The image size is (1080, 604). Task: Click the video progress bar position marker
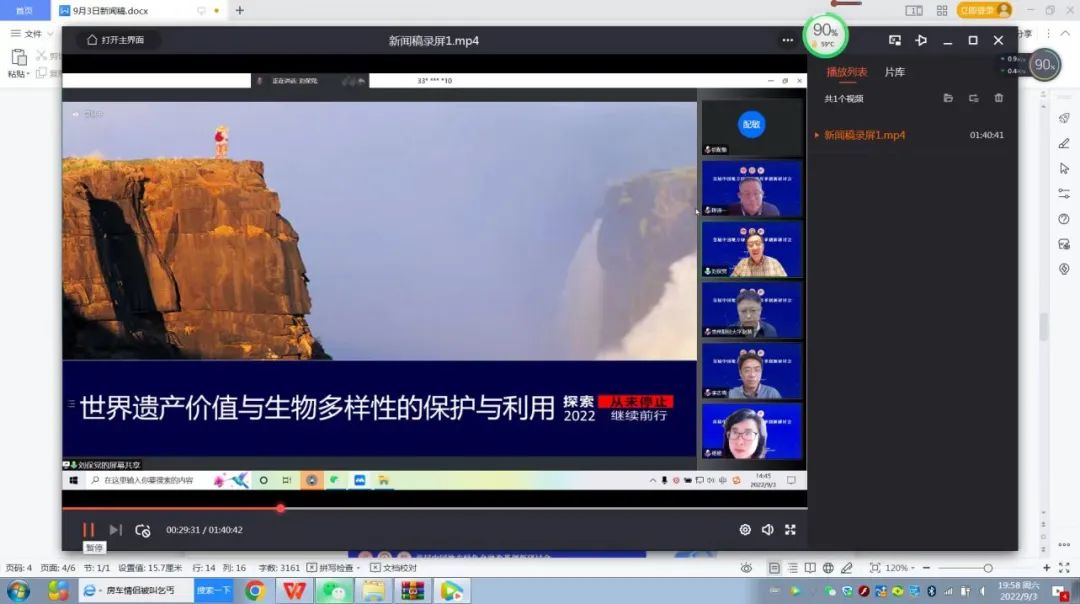click(x=280, y=508)
